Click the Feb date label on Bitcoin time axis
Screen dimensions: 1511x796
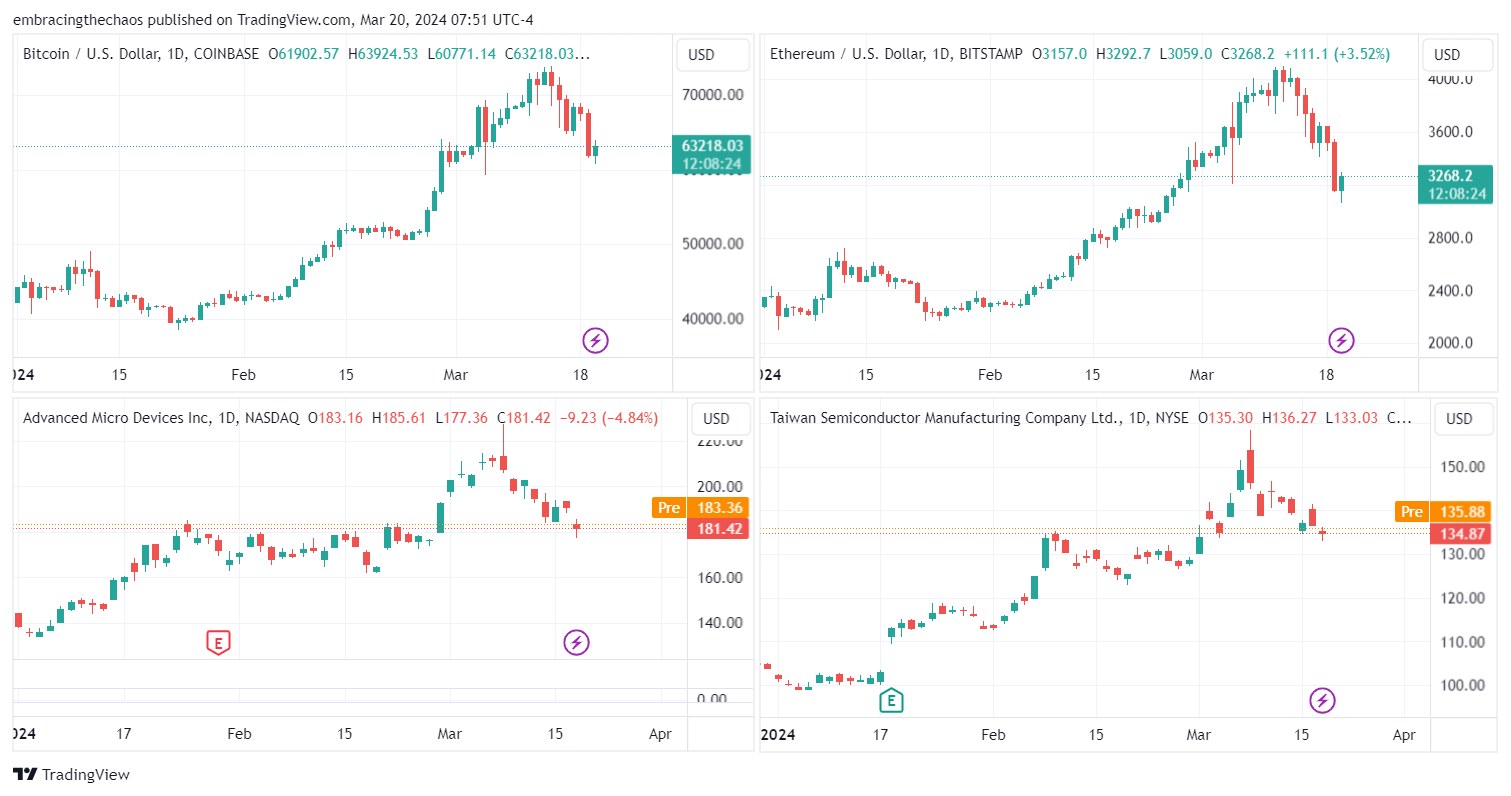[243, 375]
